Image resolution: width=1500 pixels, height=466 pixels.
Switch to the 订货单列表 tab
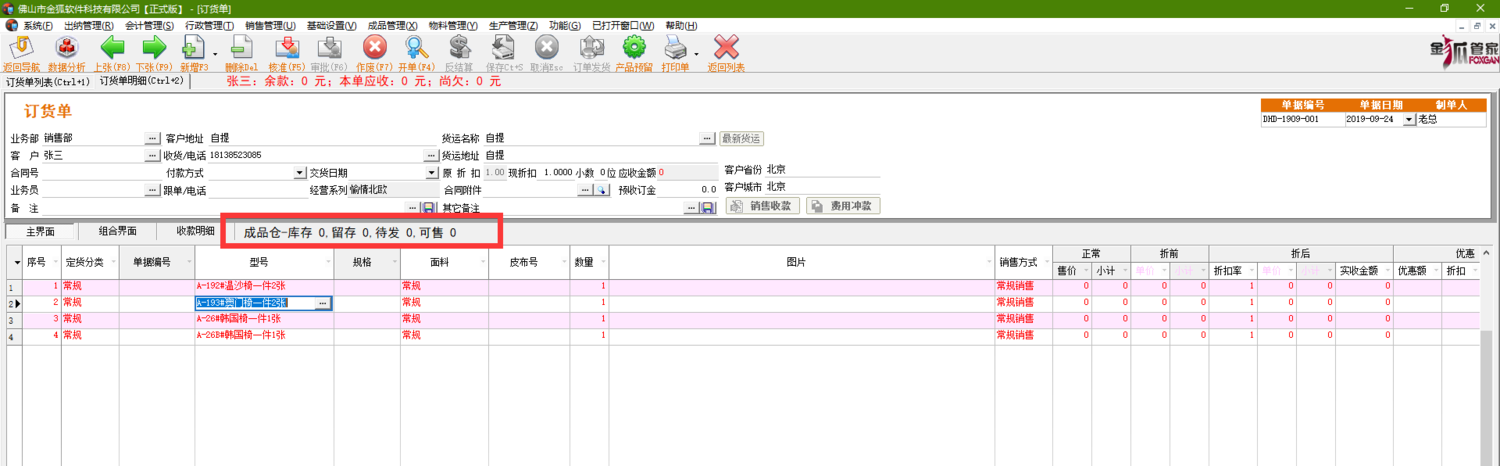[47, 82]
